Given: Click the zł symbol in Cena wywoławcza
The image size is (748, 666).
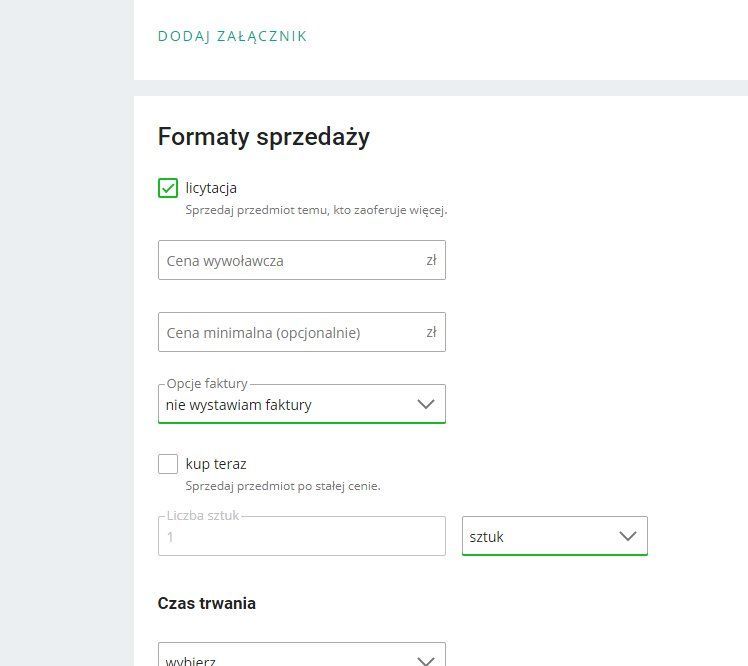Looking at the screenshot, I should (431, 261).
